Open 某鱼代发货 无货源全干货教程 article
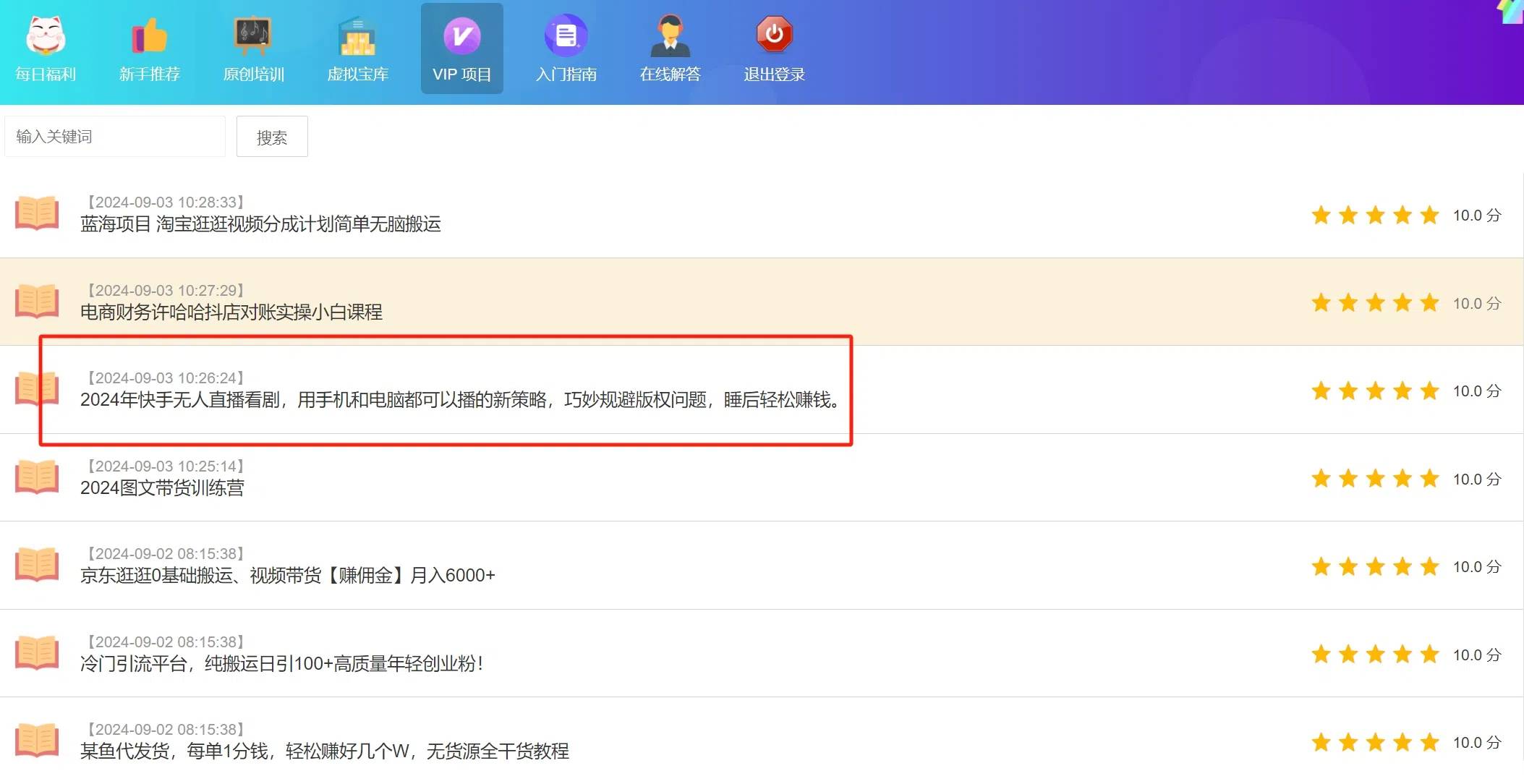 coord(325,751)
